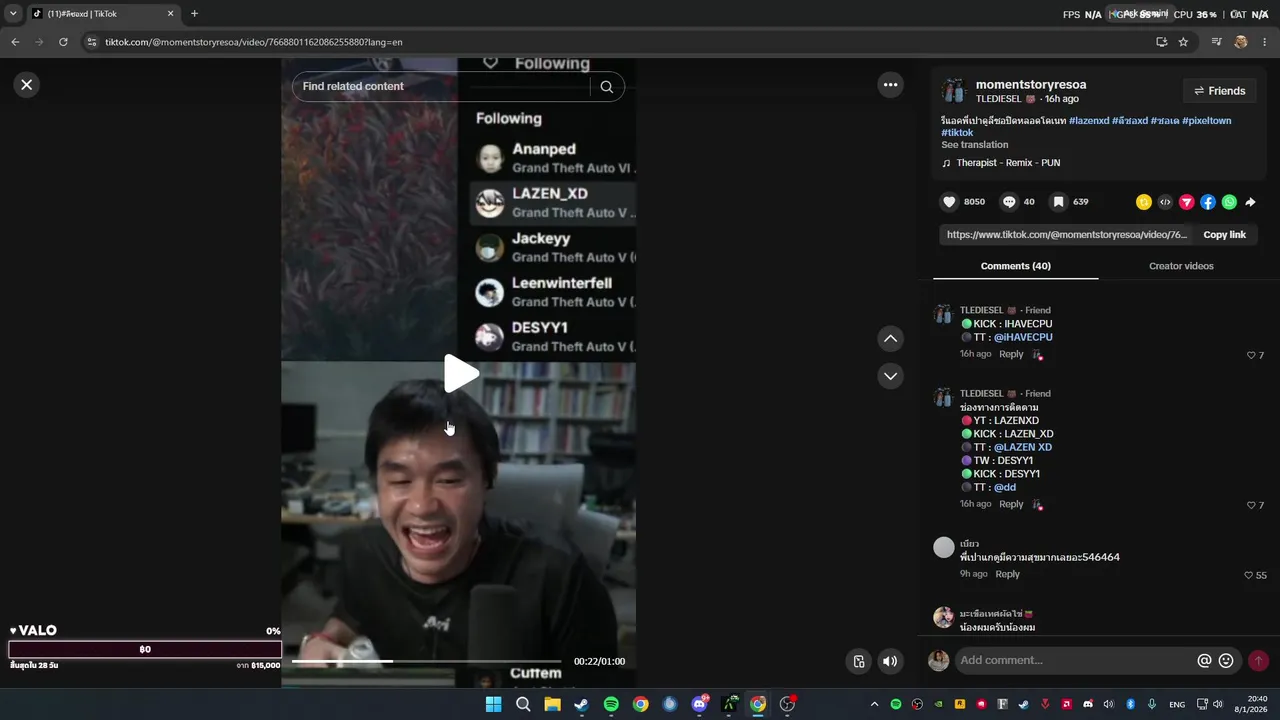Seek along the video progress bar
Viewport: 1280px width, 720px height.
426,661
